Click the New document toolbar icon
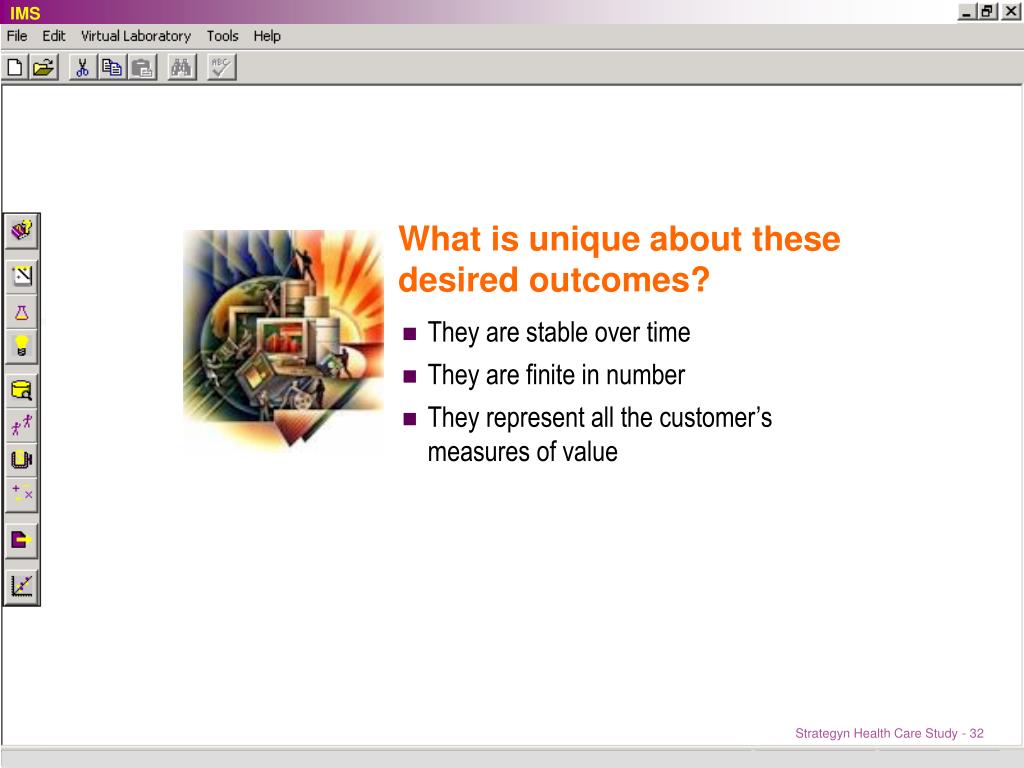 [x=15, y=67]
